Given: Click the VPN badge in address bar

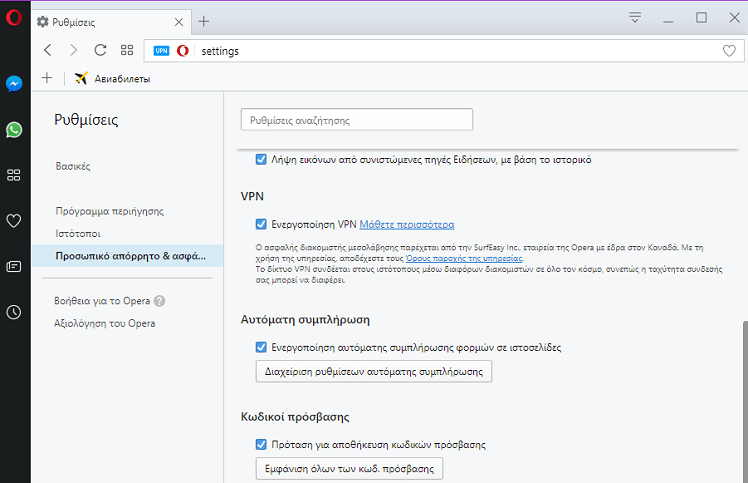Looking at the screenshot, I should 162,50.
